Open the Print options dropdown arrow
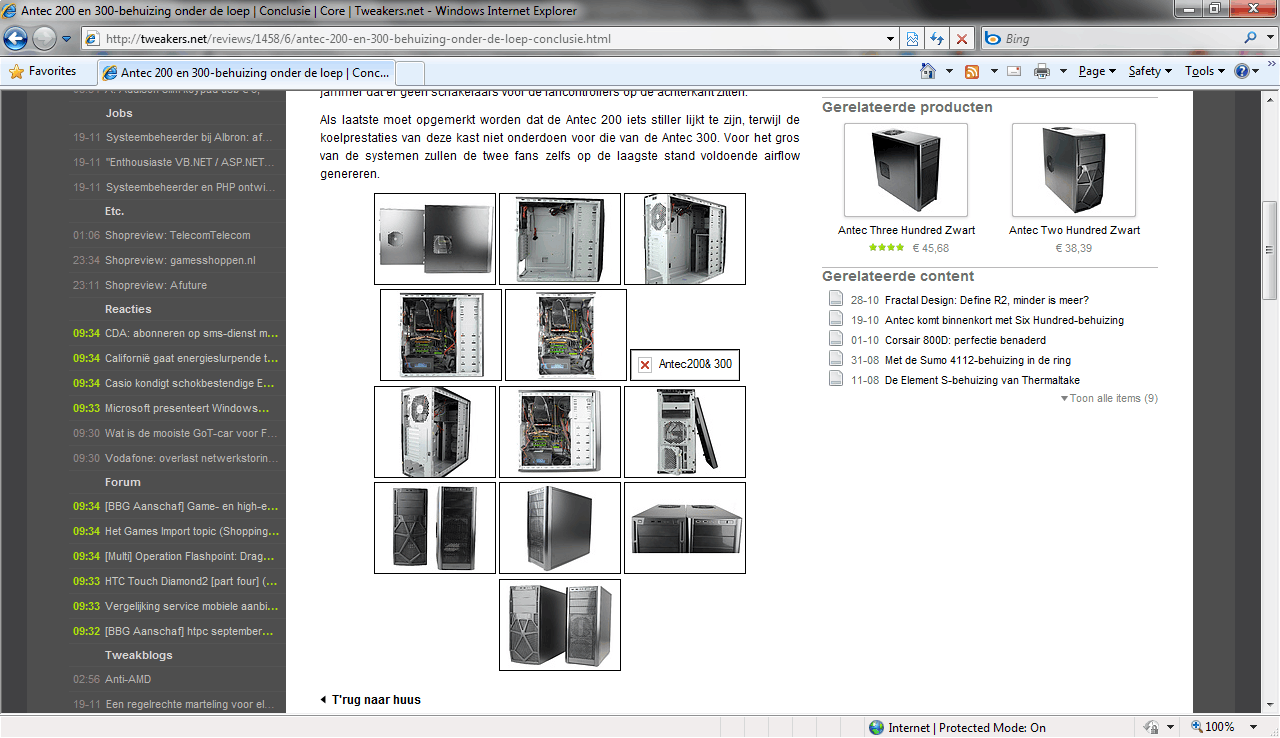 click(1063, 71)
